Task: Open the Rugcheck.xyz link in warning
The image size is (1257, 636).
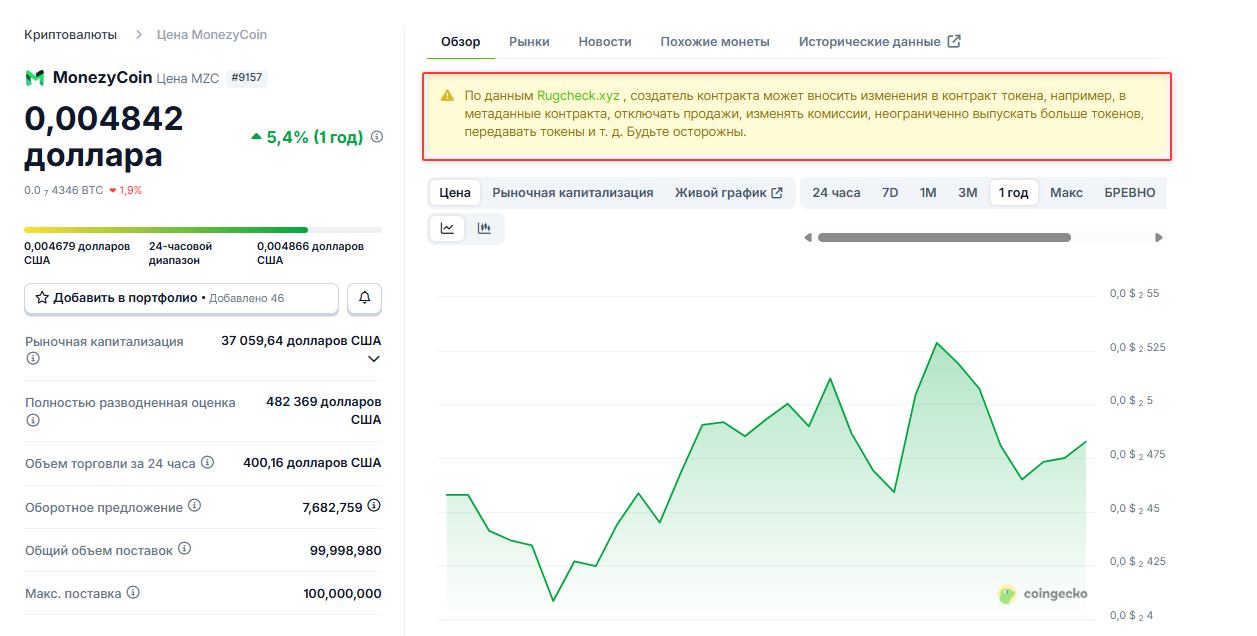Action: click(x=578, y=96)
